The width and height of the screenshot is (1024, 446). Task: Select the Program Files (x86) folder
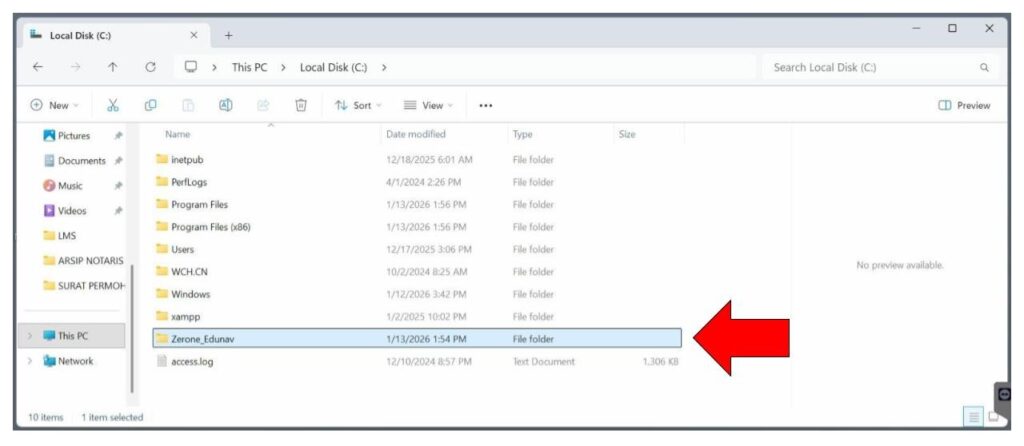(210, 227)
